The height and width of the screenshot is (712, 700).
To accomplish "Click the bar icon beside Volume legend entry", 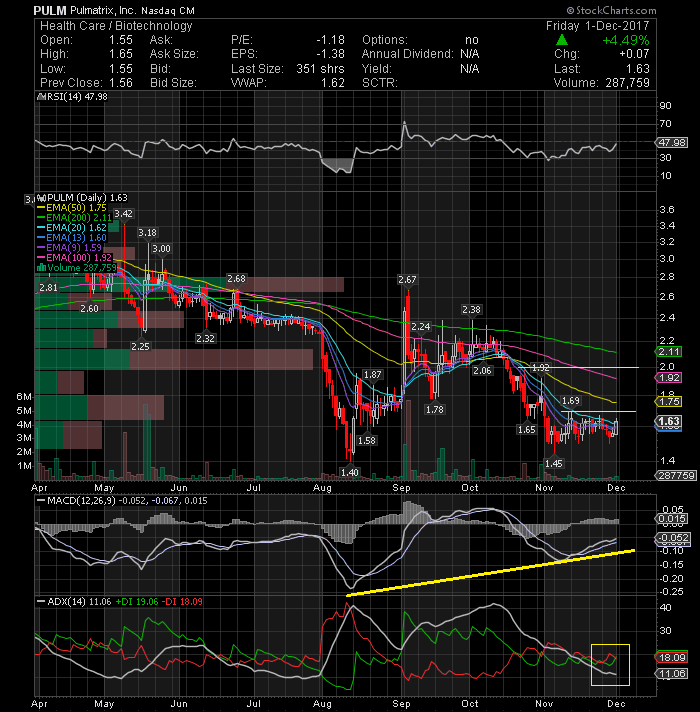I will pyautogui.click(x=41, y=267).
